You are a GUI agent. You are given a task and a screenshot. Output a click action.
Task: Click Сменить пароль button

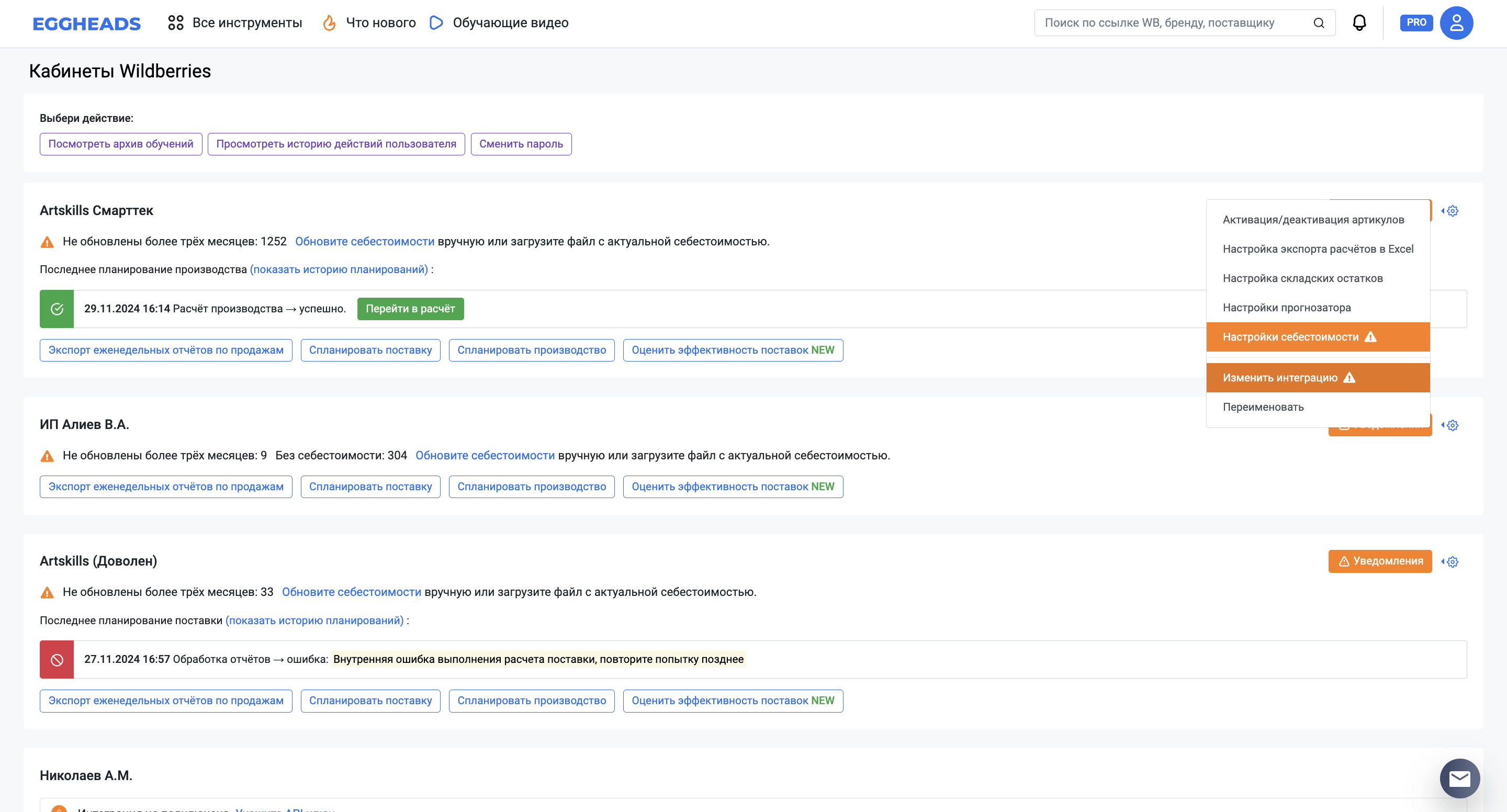(521, 144)
